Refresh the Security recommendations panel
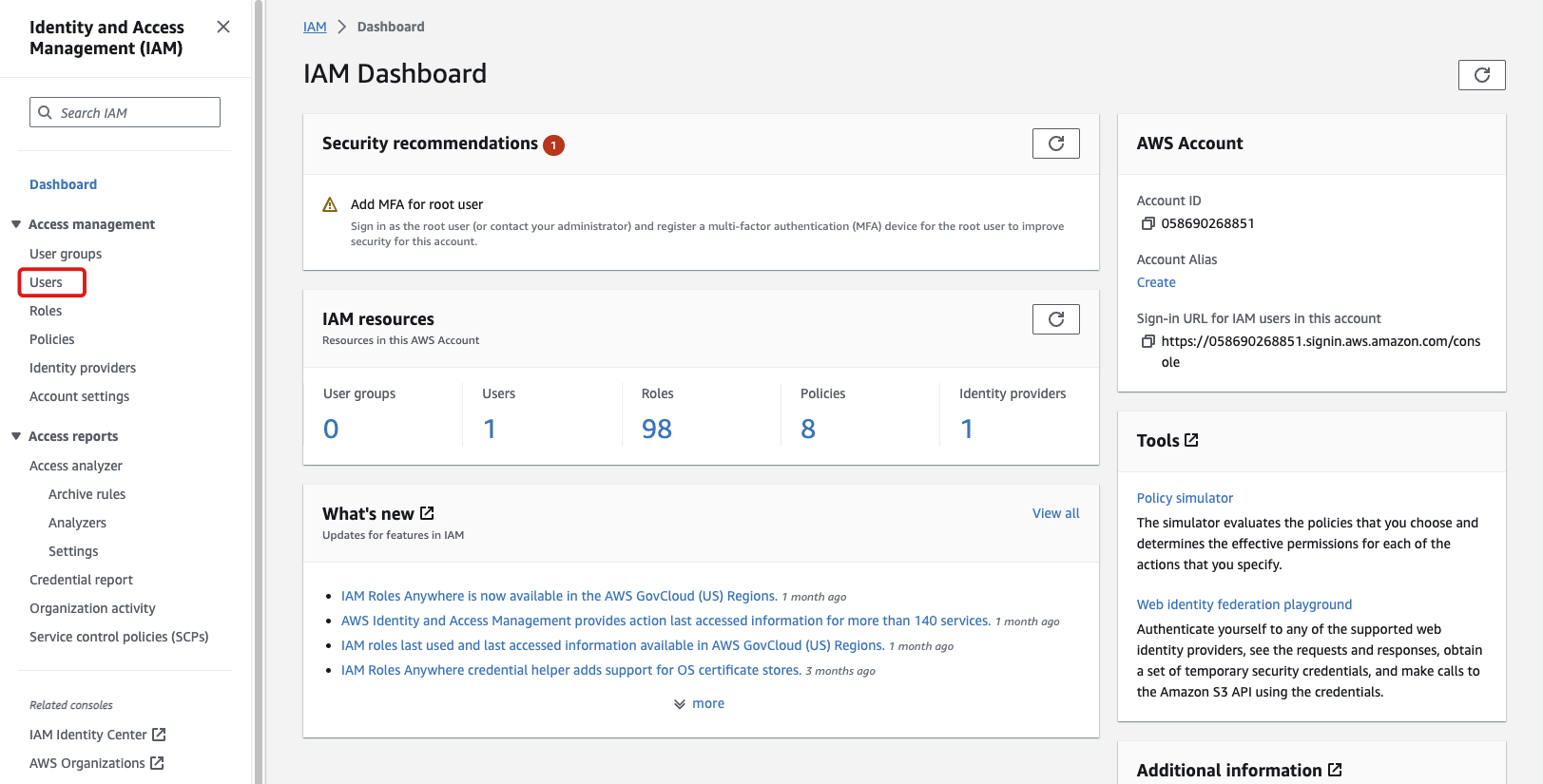The image size is (1543, 784). (x=1055, y=143)
